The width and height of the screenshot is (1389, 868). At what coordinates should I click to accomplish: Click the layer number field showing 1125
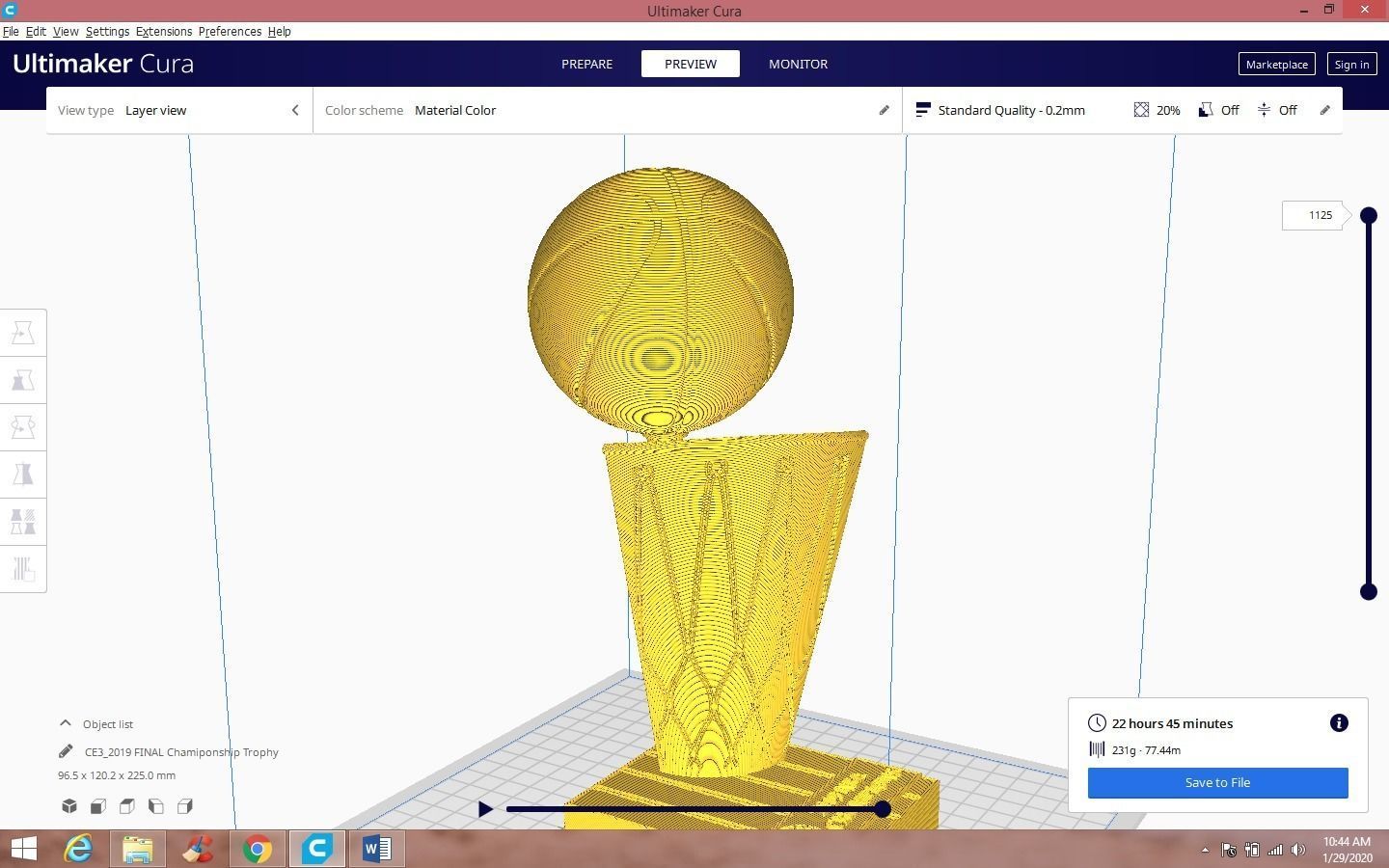pyautogui.click(x=1314, y=215)
